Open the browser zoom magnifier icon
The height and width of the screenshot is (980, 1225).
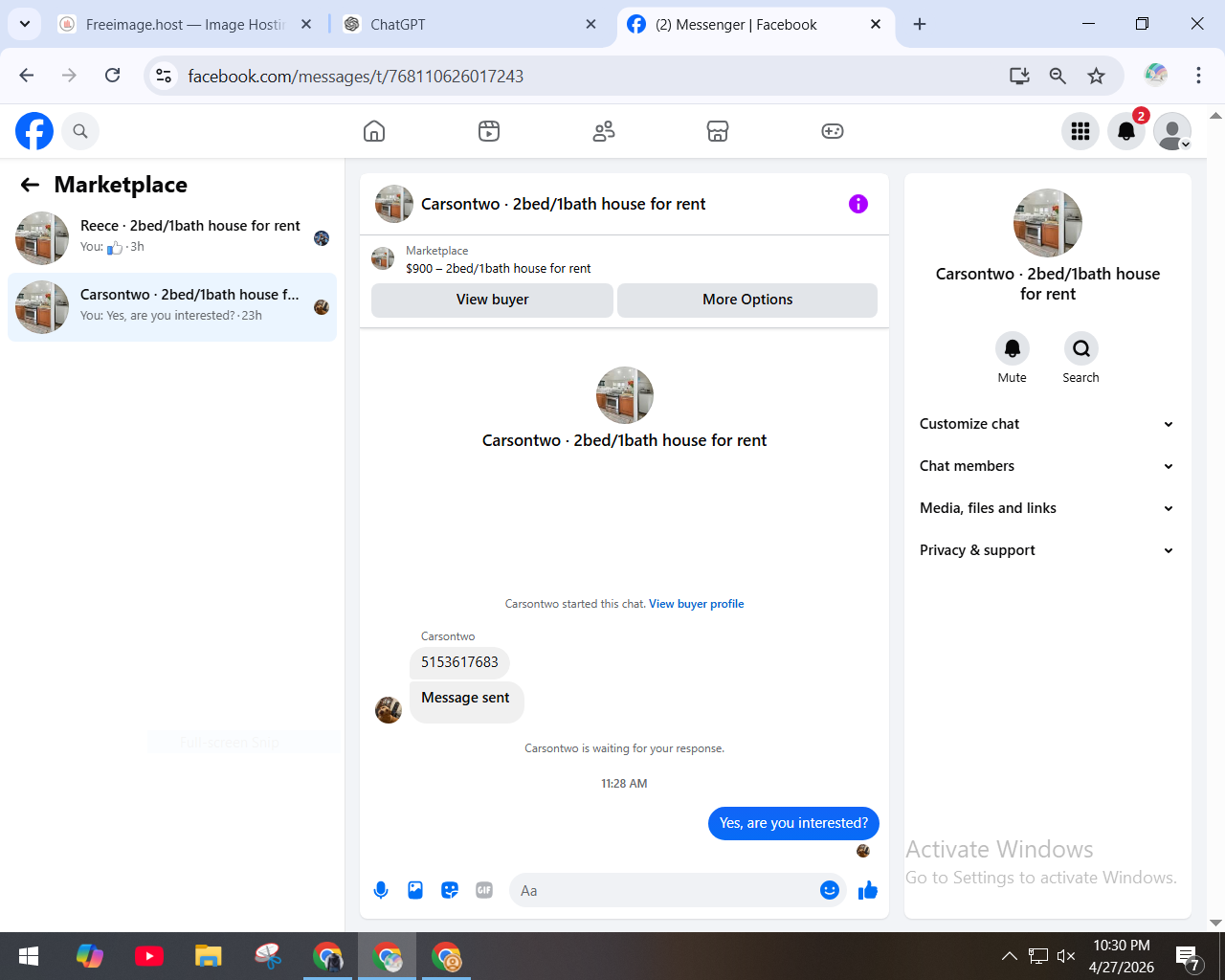click(1058, 76)
